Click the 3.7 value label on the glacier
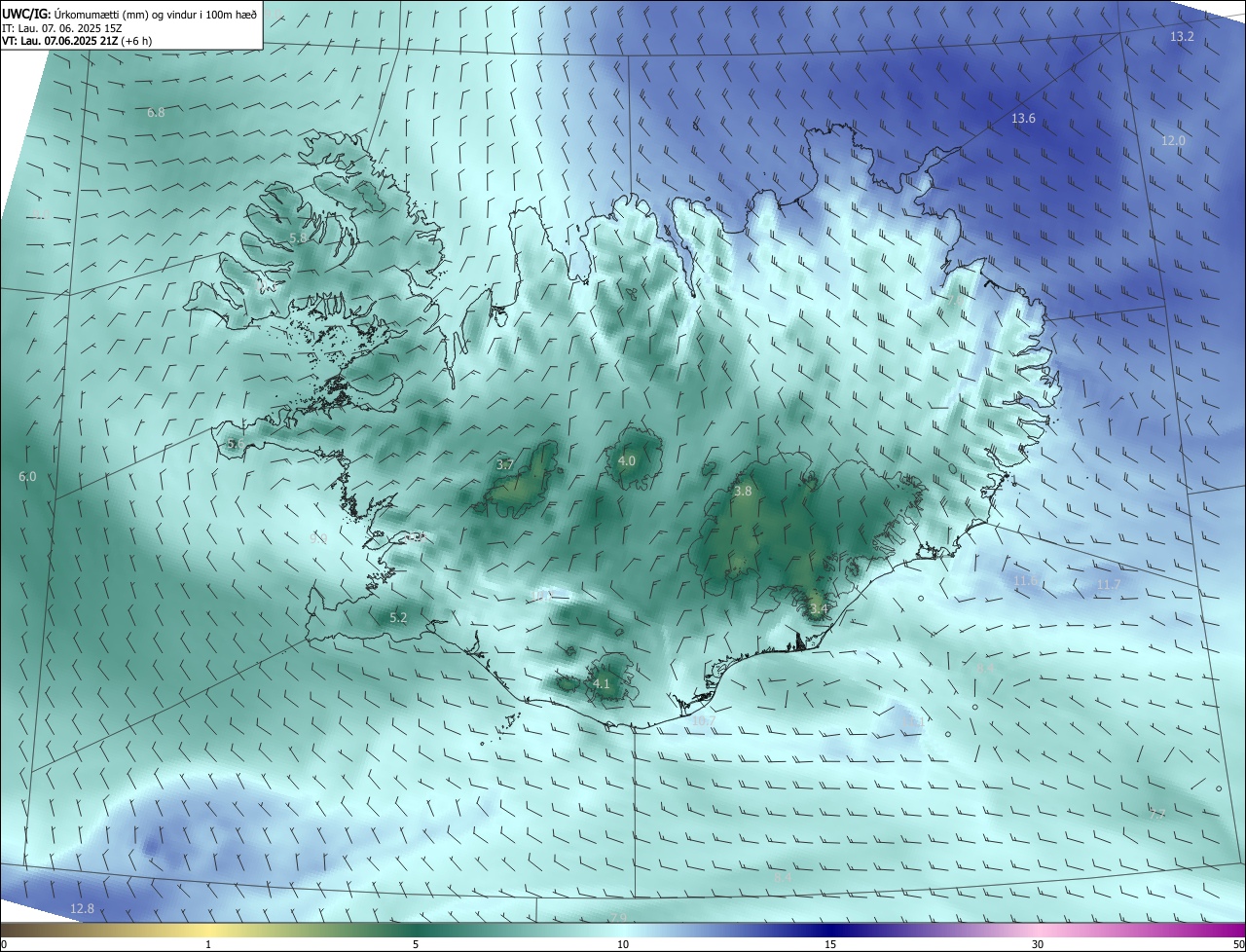Screen dimensions: 1246x952 [x=505, y=465]
